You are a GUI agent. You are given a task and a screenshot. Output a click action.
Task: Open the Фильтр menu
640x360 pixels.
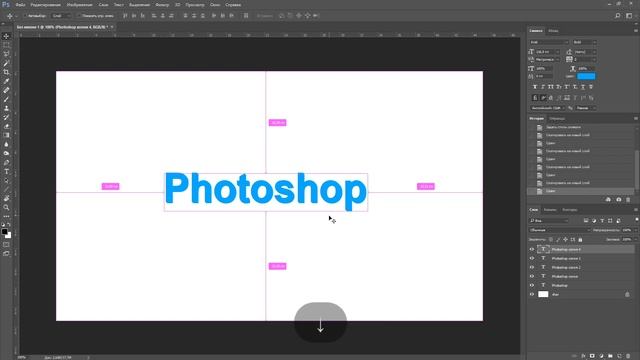[162, 5]
